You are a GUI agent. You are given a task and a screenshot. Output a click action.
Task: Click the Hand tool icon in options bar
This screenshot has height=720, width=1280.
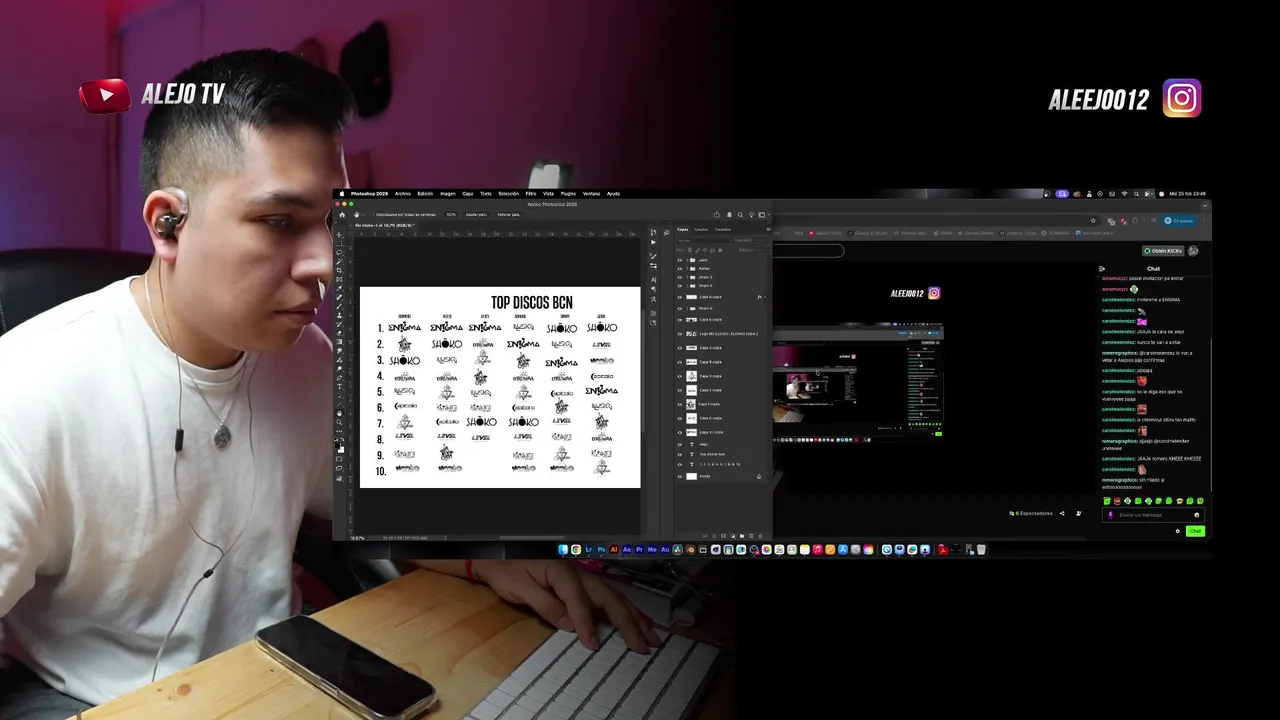pos(356,215)
